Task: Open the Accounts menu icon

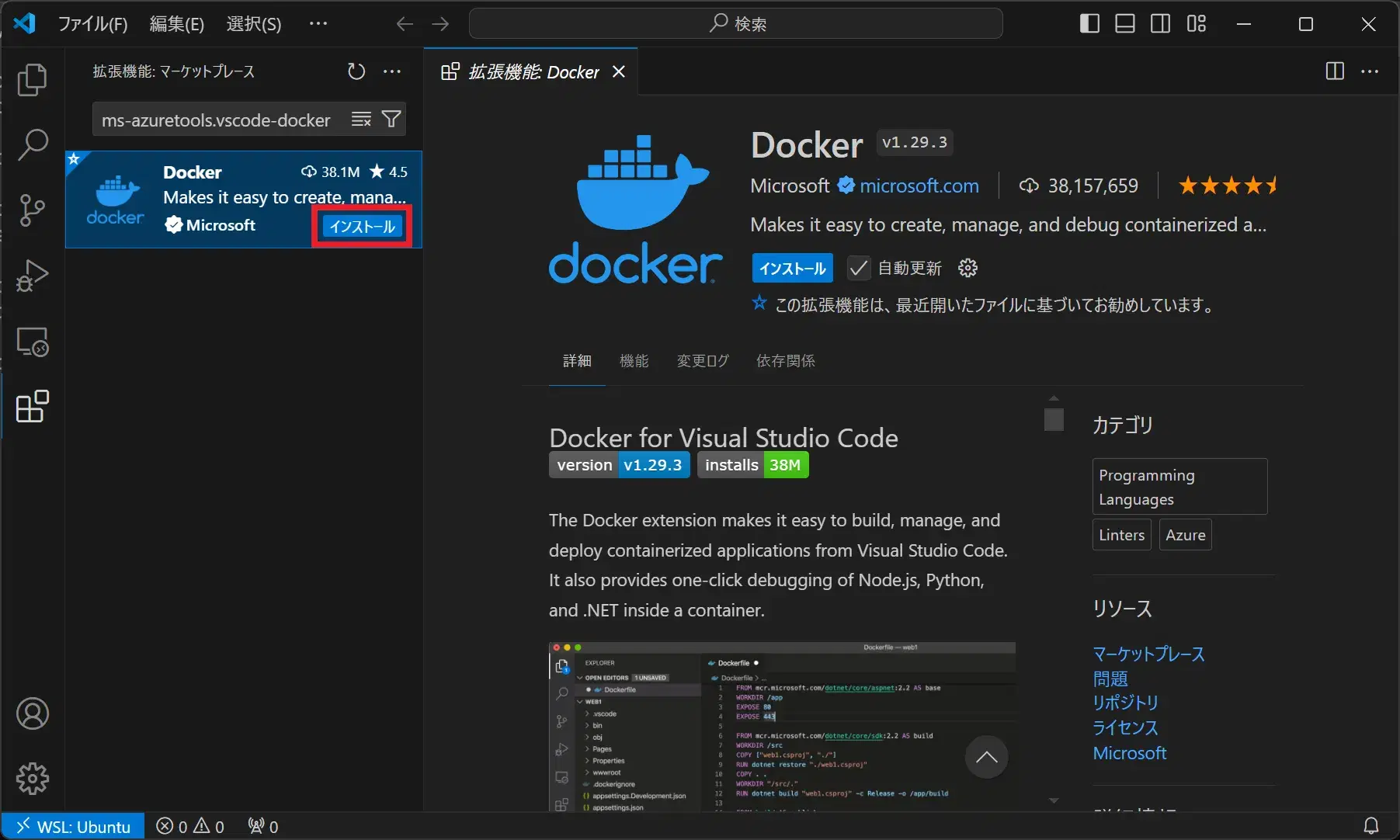Action: tap(33, 713)
